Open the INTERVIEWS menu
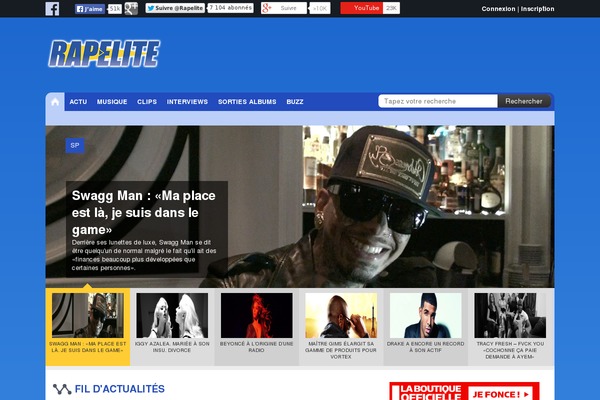The height and width of the screenshot is (400, 600). [x=187, y=102]
